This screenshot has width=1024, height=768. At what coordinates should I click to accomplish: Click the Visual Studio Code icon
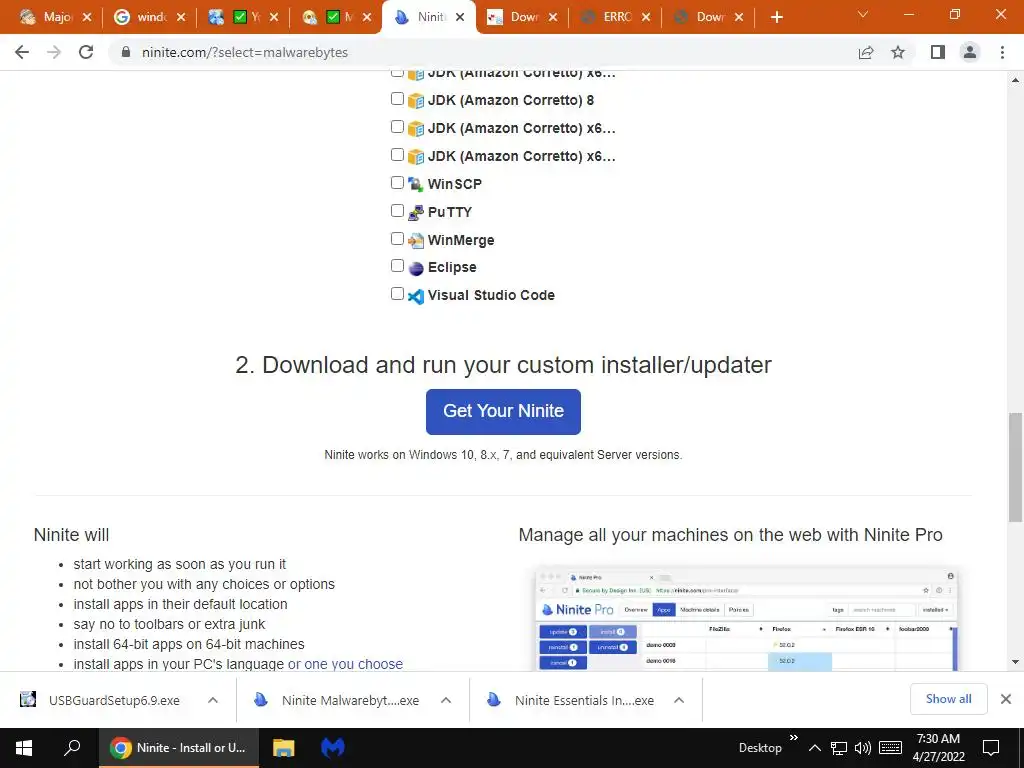(415, 296)
